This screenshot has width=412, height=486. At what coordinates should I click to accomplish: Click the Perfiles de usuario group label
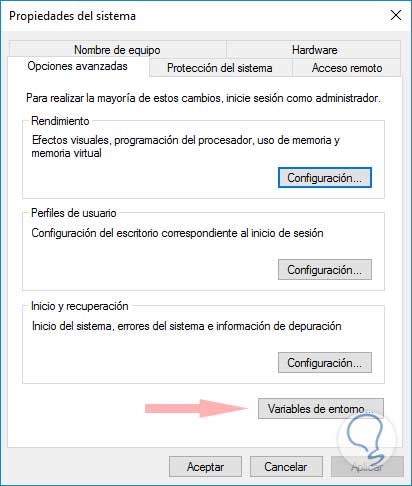pyautogui.click(x=74, y=213)
